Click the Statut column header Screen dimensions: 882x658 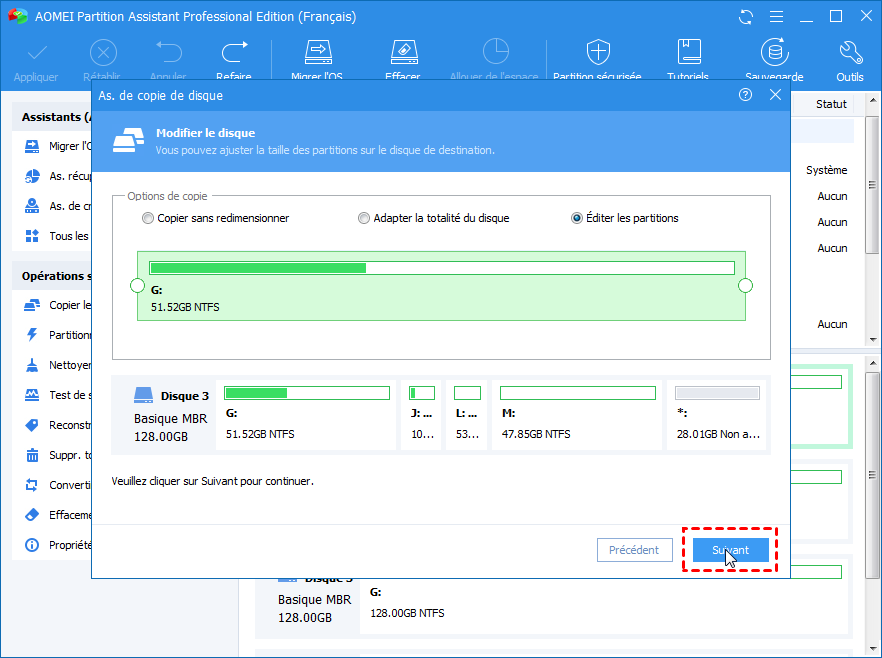831,103
